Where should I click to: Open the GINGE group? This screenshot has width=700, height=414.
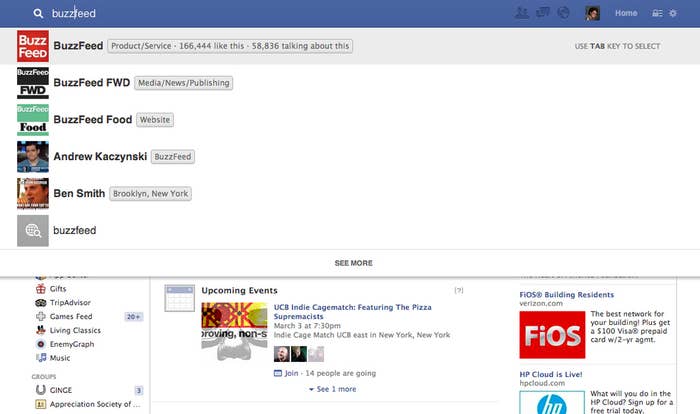click(61, 390)
